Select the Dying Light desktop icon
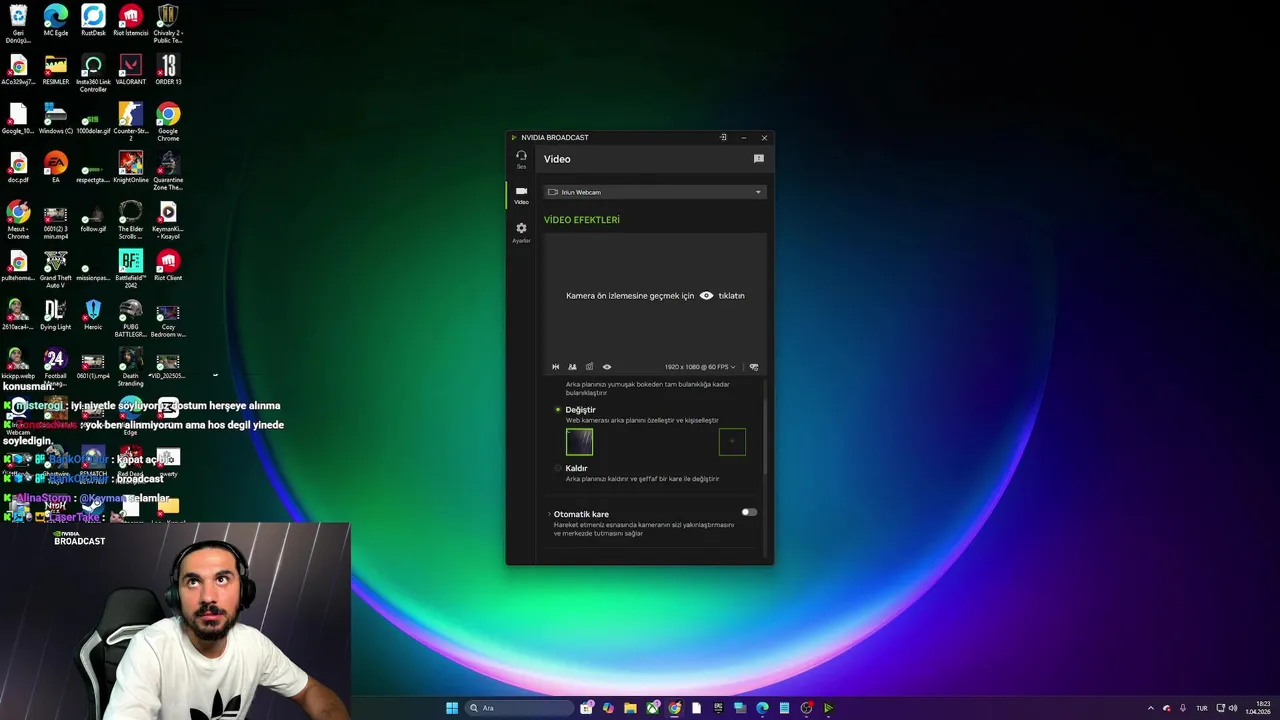 pyautogui.click(x=56, y=314)
